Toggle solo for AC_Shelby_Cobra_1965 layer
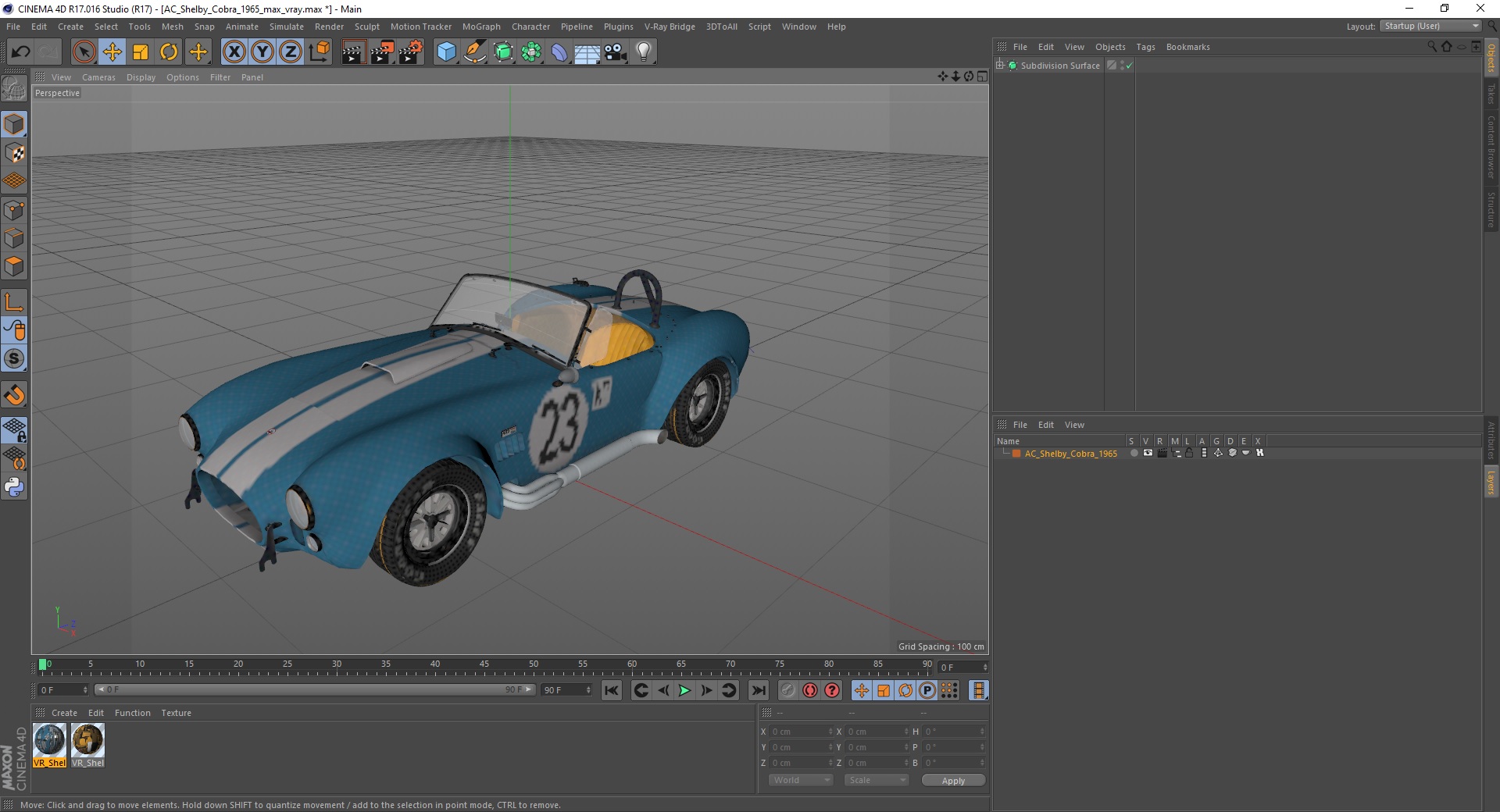Image resolution: width=1500 pixels, height=812 pixels. [1134, 453]
